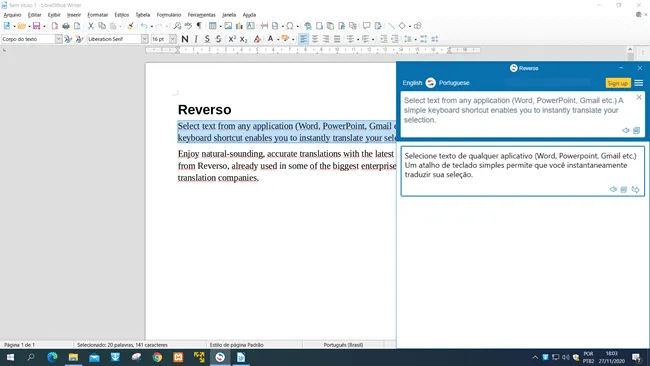Image resolution: width=650 pixels, height=366 pixels.
Task: Open the Ferramentas menu
Action: (x=201, y=15)
